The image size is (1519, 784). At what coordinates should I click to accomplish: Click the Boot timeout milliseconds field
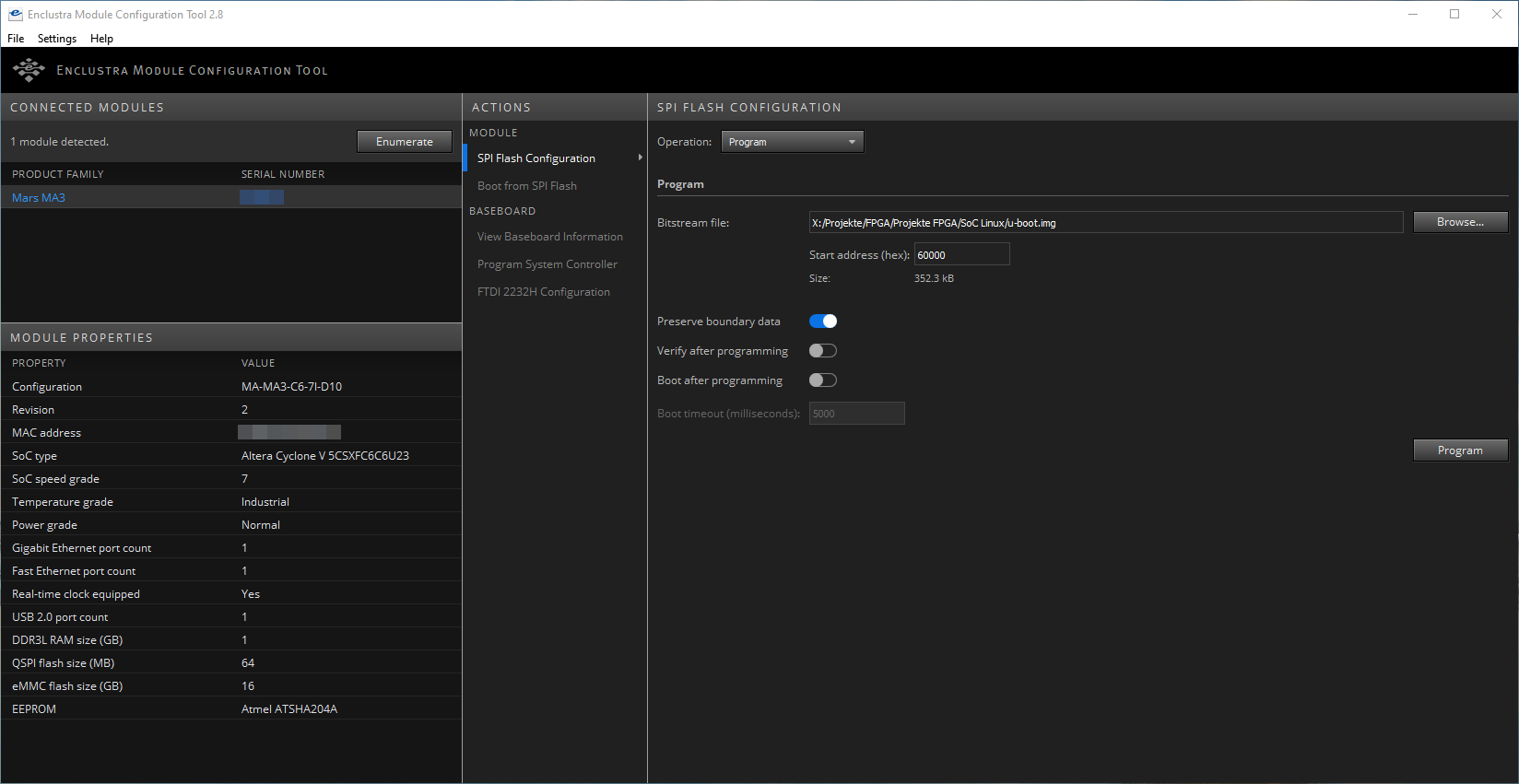point(857,414)
